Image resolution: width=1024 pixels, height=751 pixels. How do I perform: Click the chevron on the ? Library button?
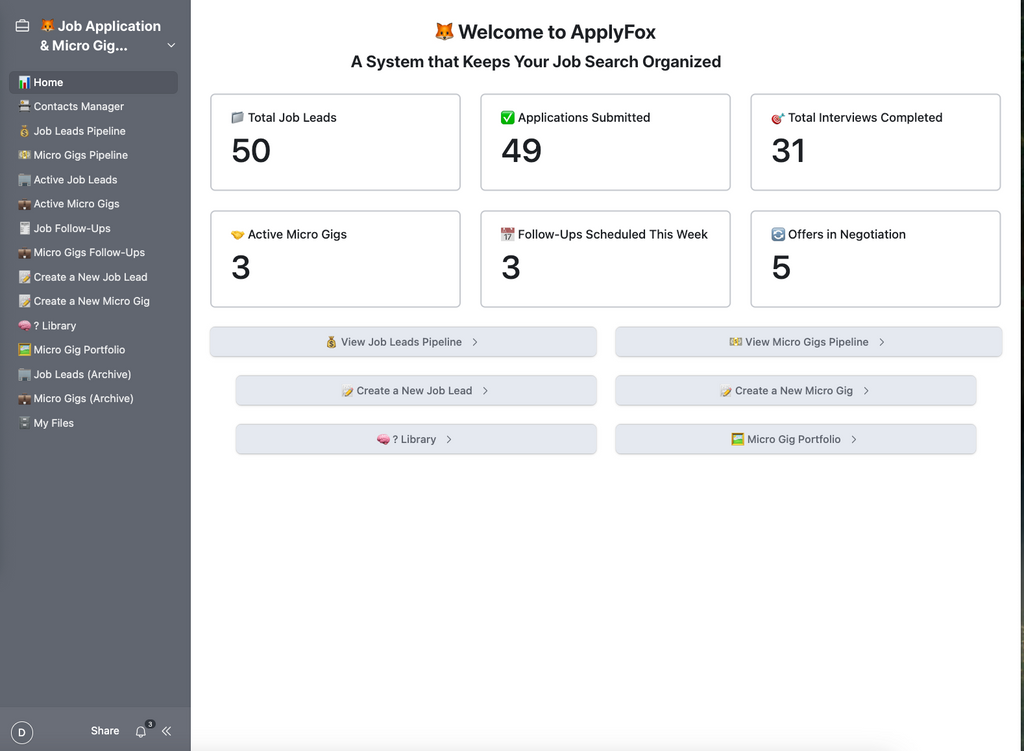click(x=449, y=439)
